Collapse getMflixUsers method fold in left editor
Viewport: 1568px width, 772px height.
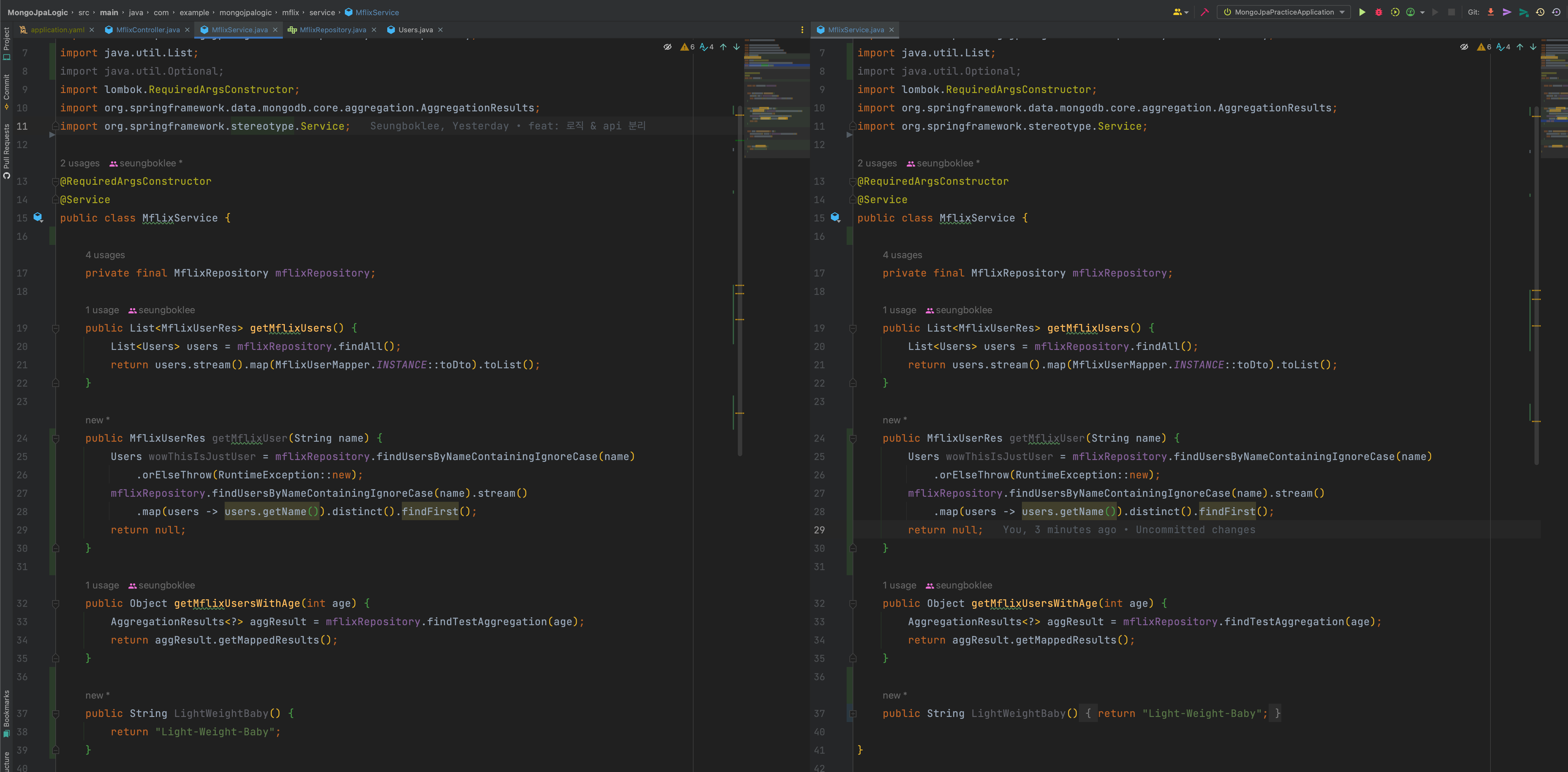pyautogui.click(x=55, y=329)
